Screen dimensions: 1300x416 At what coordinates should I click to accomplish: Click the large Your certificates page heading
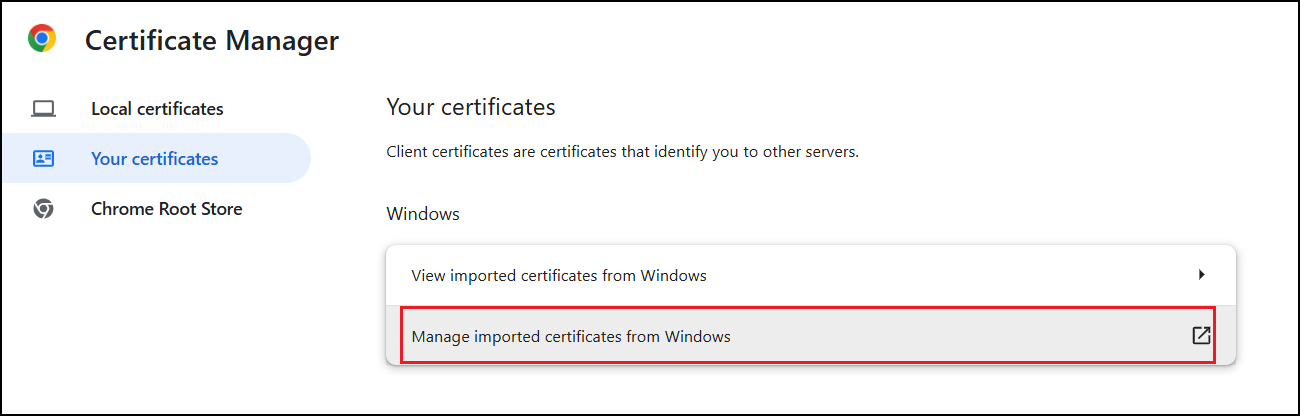[x=470, y=106]
